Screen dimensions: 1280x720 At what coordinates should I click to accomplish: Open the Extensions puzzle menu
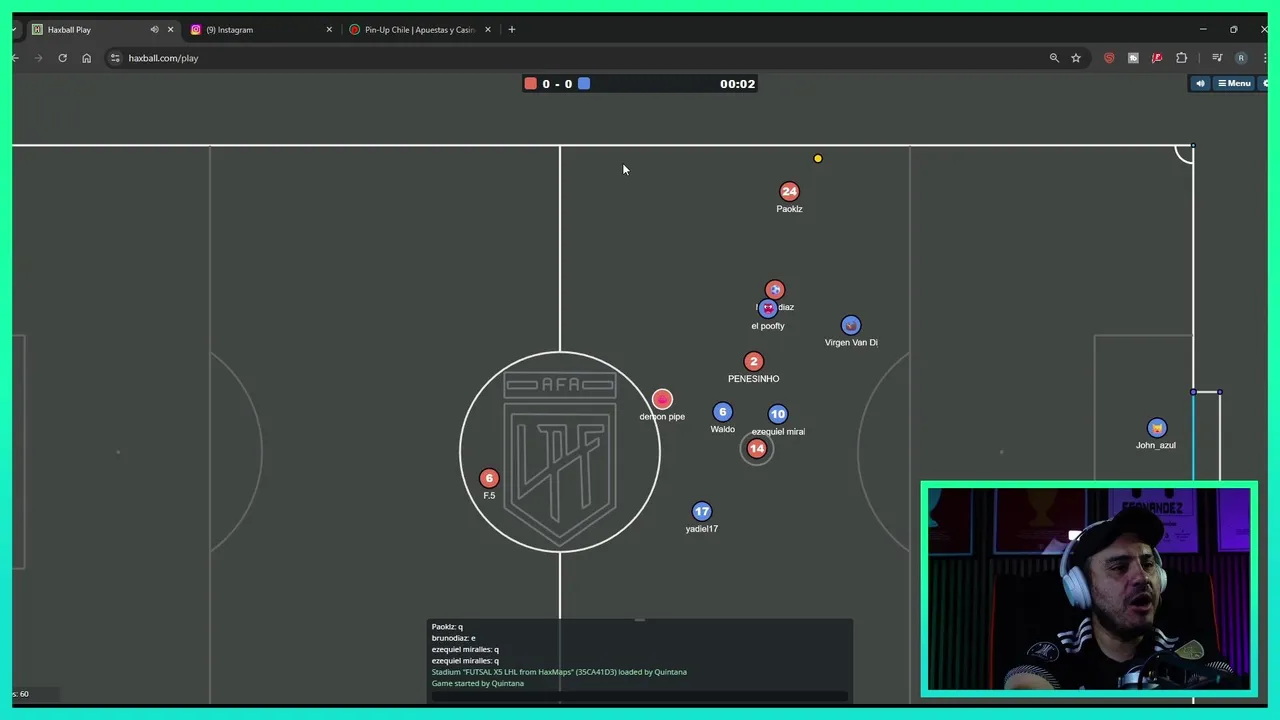pyautogui.click(x=1182, y=58)
